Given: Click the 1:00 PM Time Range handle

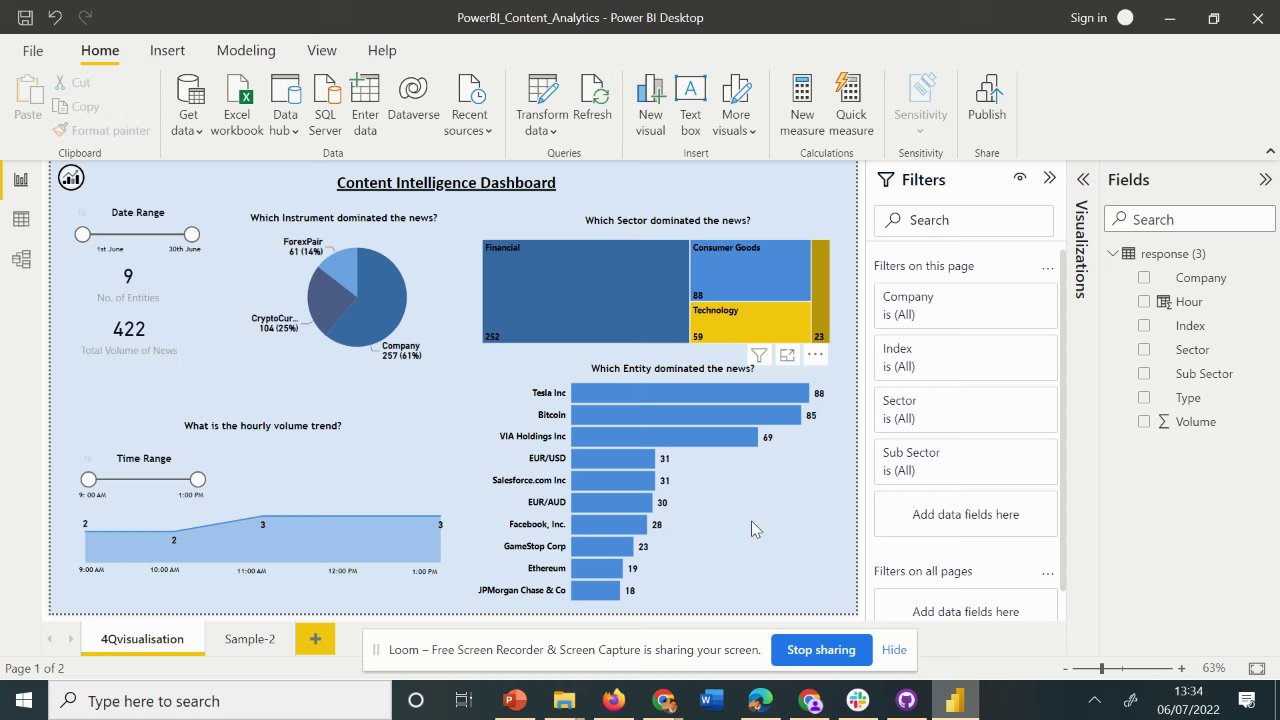Looking at the screenshot, I should [x=198, y=480].
